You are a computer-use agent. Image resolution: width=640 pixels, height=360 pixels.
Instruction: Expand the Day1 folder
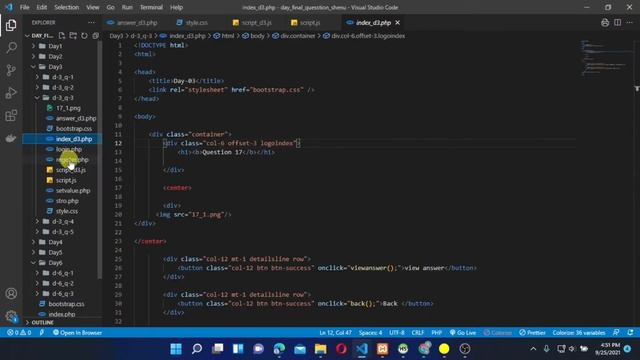[x=55, y=46]
